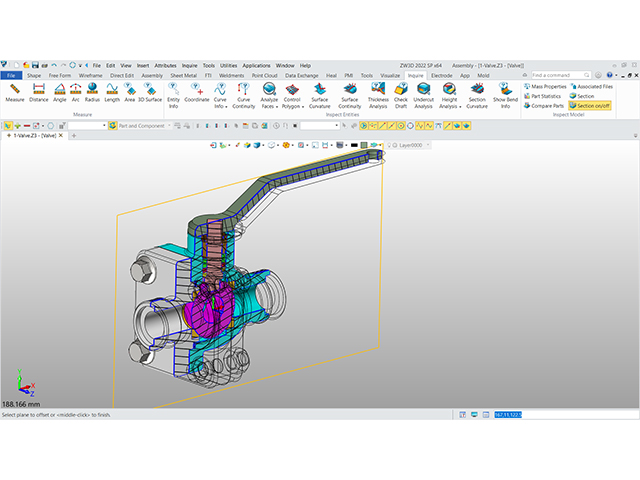Open the Applications menu
Screen dimensions: 640x480
(256, 65)
